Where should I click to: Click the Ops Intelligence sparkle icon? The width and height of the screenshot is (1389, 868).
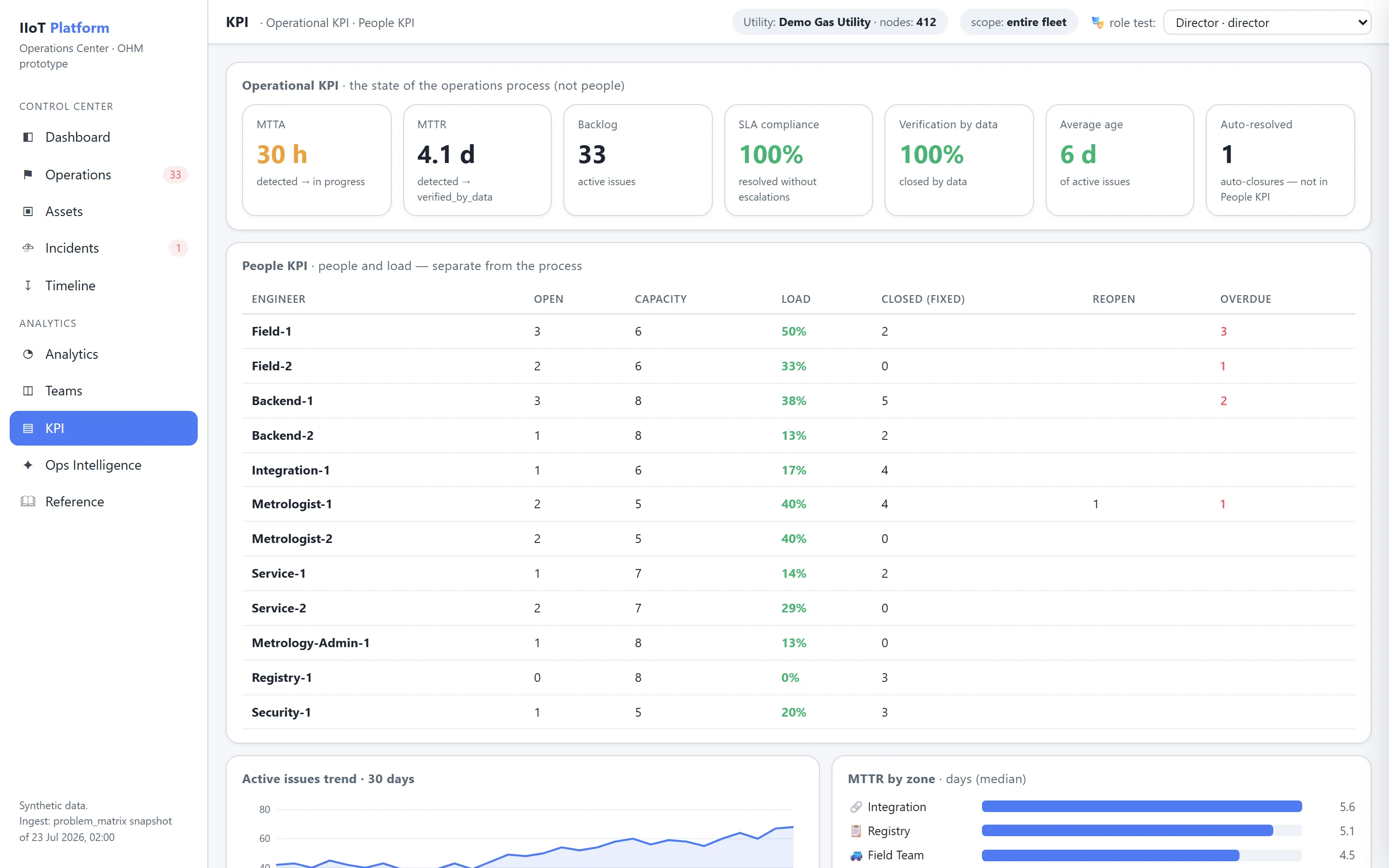(27, 465)
